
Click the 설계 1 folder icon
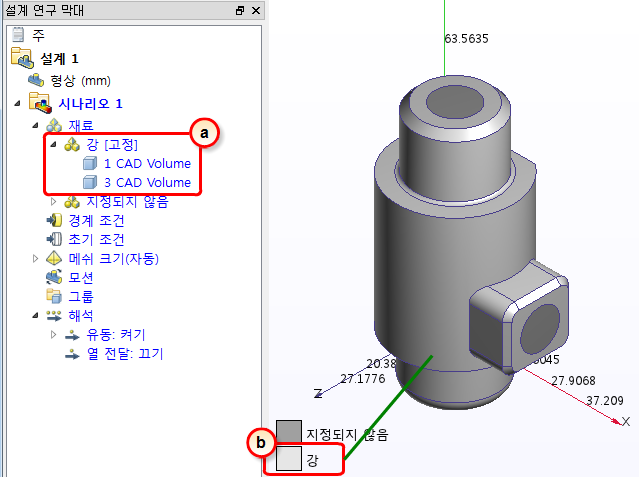tap(22, 57)
